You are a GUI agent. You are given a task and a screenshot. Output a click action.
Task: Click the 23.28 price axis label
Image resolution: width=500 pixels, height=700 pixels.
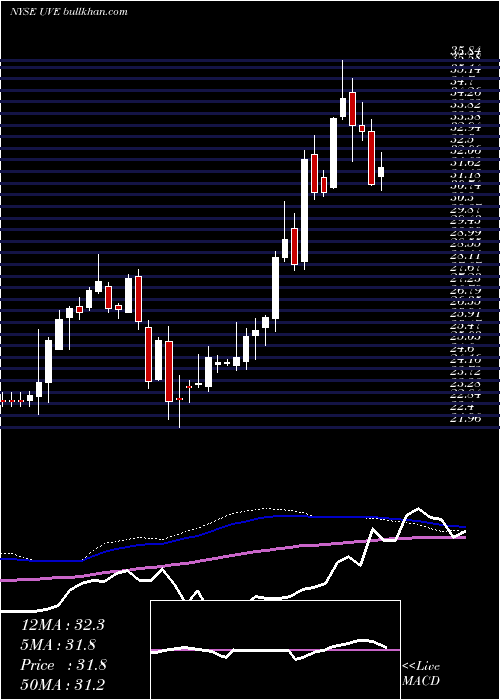pyautogui.click(x=466, y=384)
